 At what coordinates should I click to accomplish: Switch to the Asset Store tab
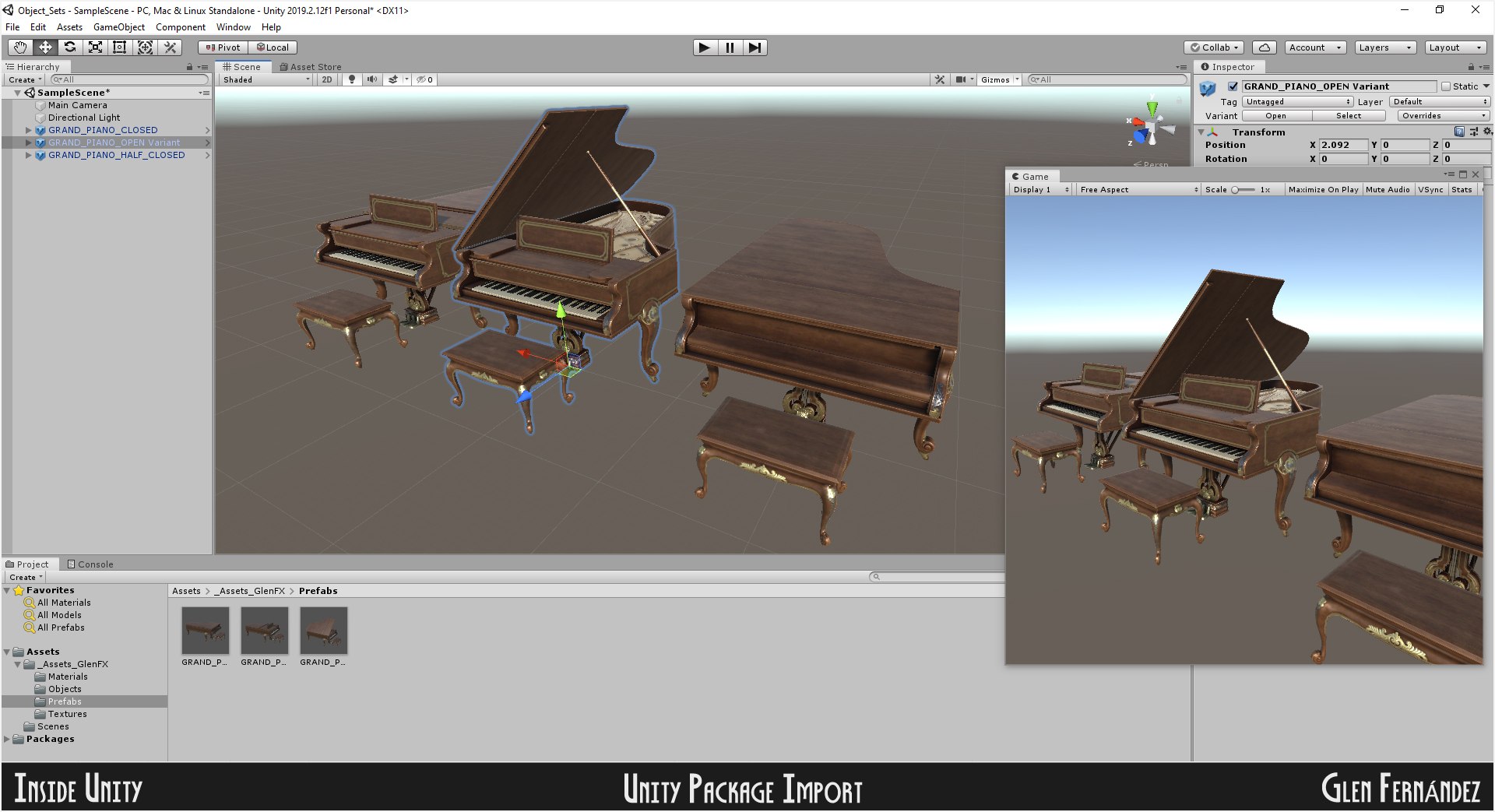click(311, 67)
